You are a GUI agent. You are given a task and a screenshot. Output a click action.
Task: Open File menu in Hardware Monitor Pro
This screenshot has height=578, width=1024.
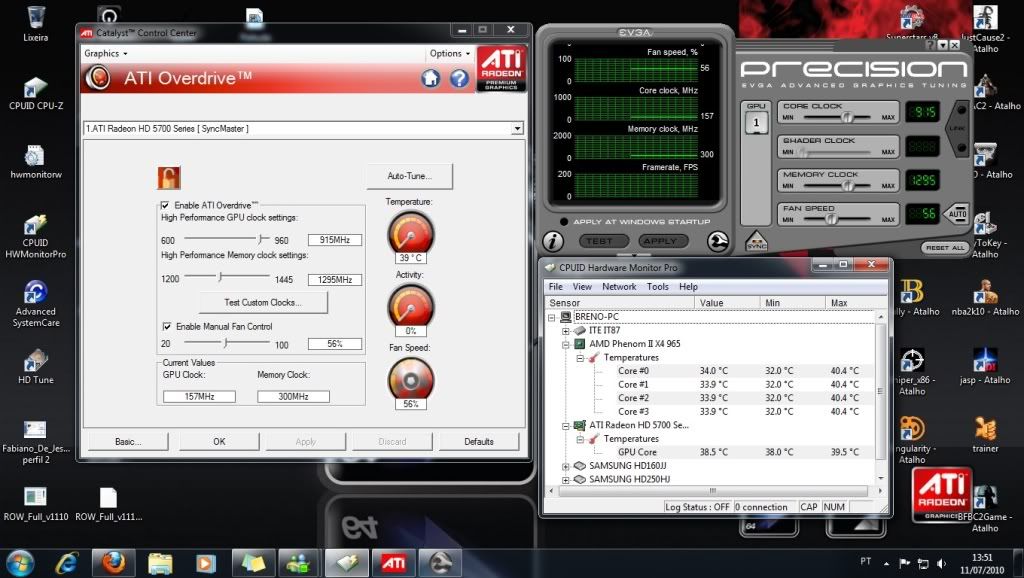(x=556, y=287)
